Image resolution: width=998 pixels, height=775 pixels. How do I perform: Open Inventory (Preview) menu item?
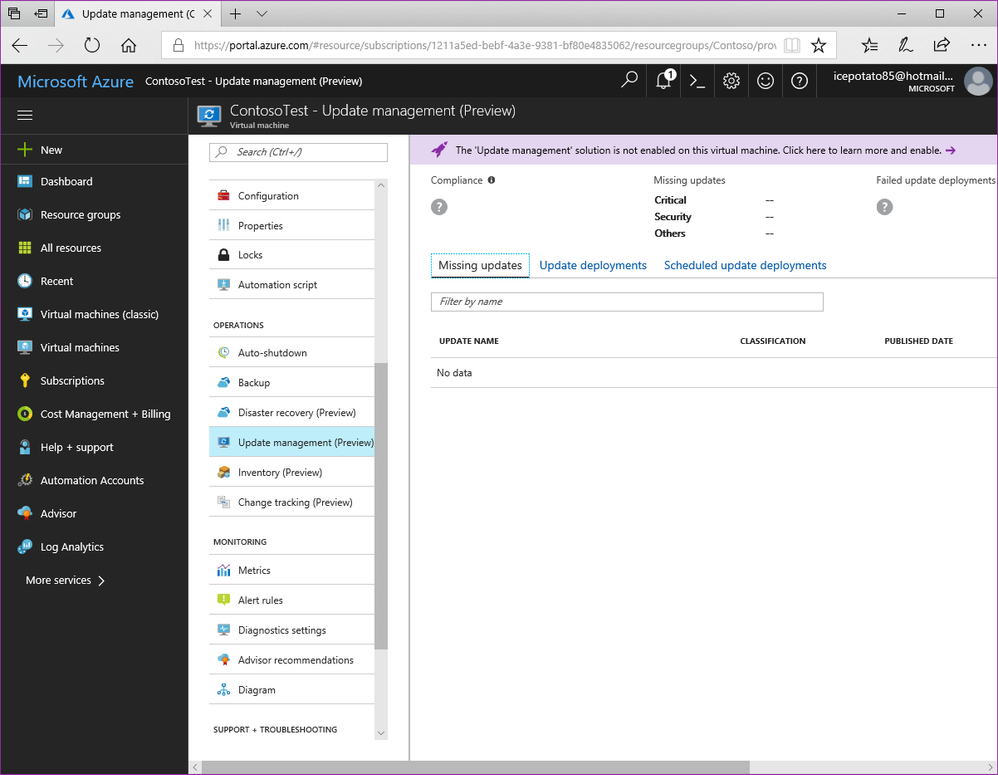pos(292,472)
